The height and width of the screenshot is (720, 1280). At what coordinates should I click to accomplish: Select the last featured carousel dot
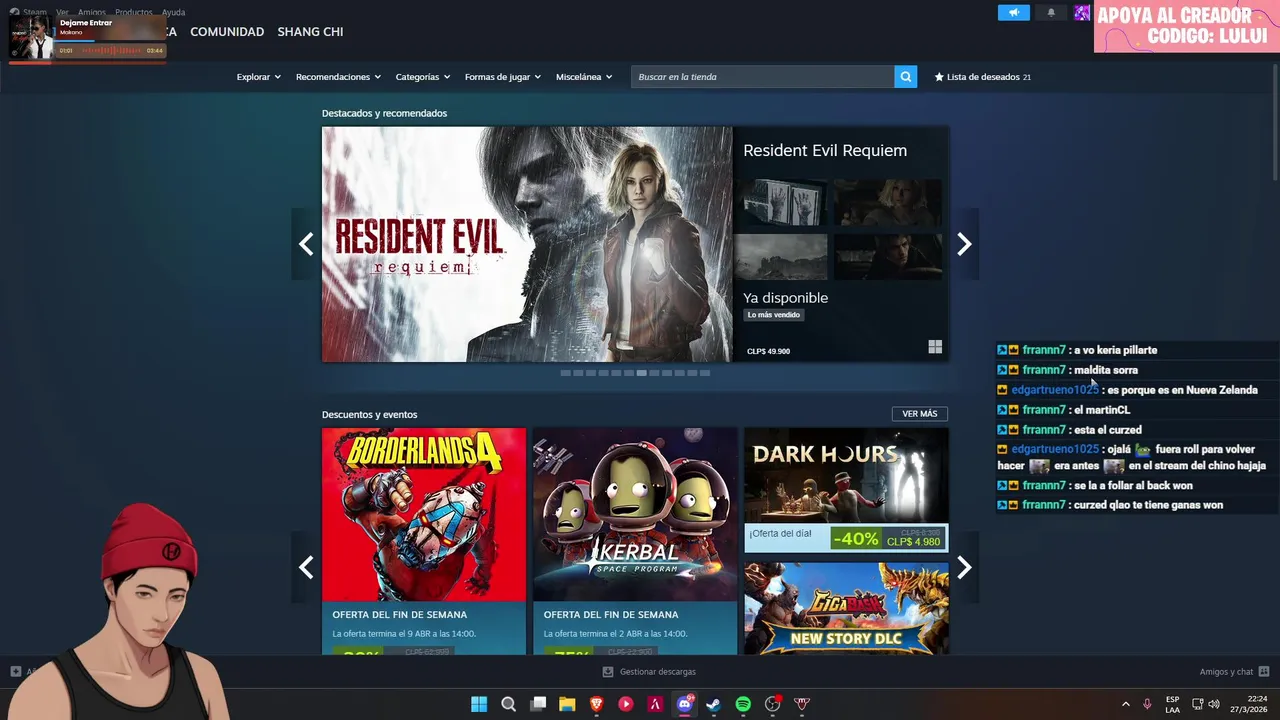[705, 373]
